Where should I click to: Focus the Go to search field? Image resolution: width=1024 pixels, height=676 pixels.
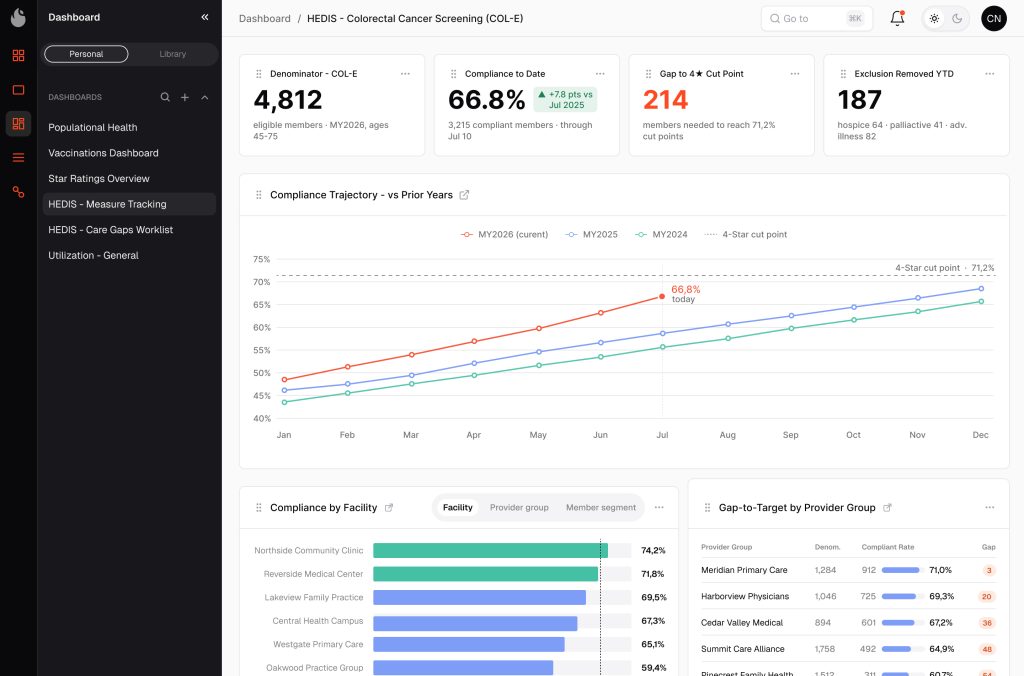click(x=816, y=18)
